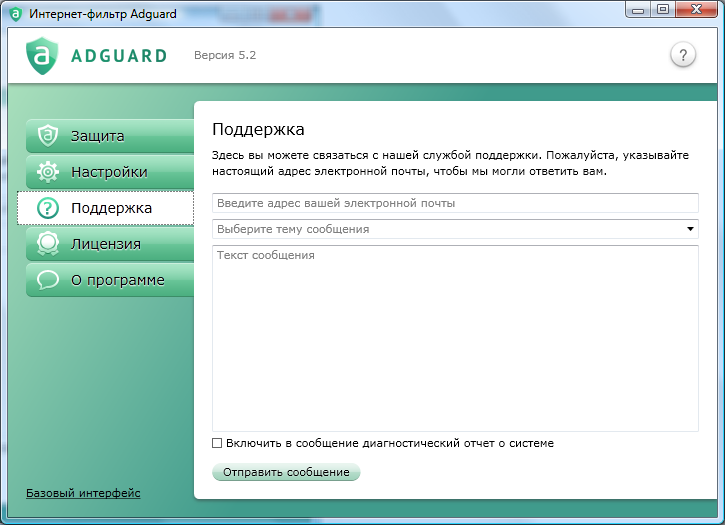725x525 pixels.
Task: Open the Защита section
Action: (x=110, y=136)
